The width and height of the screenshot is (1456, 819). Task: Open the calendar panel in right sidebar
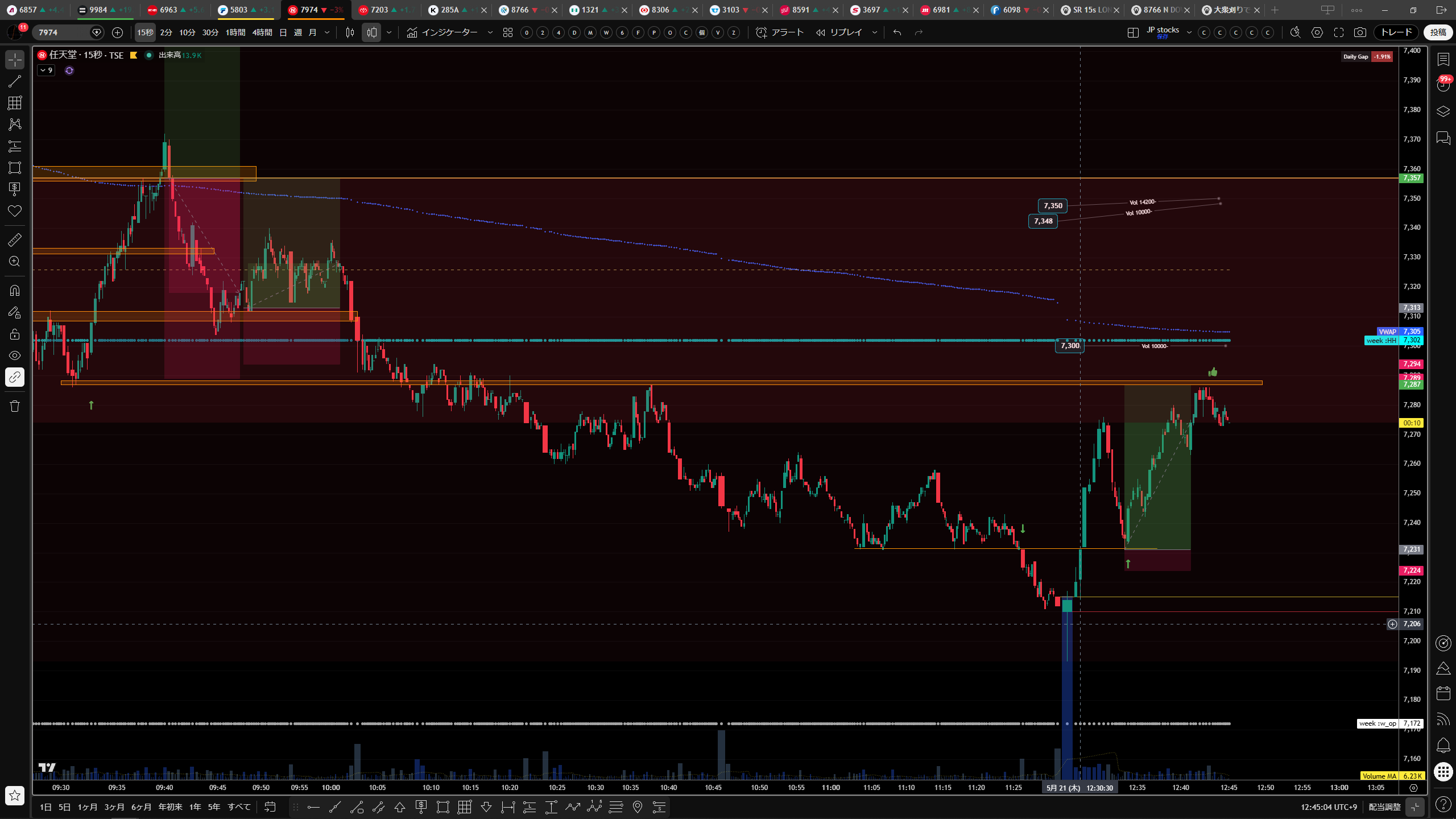[x=1443, y=693]
